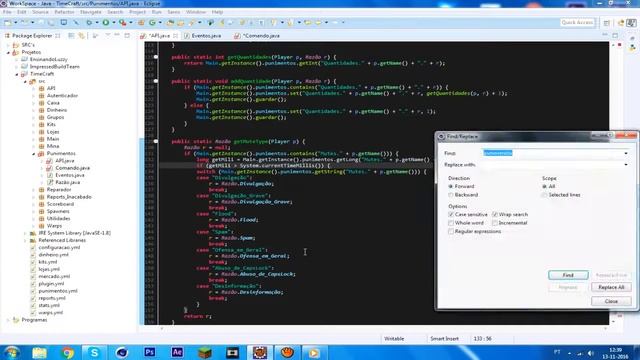Open the Find field history dropdown arrow
The width and height of the screenshot is (640, 360).
626,153
